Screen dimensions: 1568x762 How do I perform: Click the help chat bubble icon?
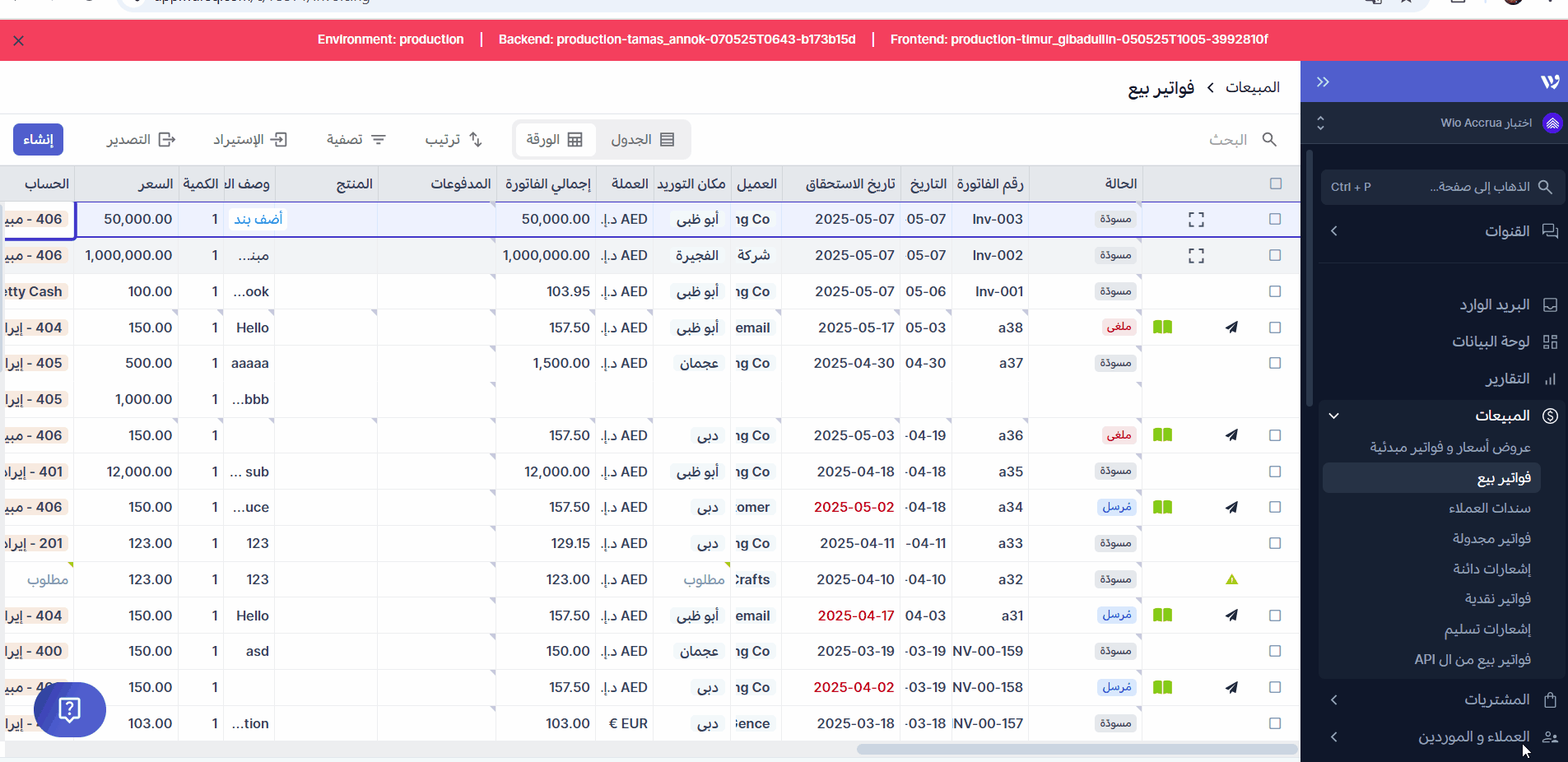pyautogui.click(x=70, y=709)
